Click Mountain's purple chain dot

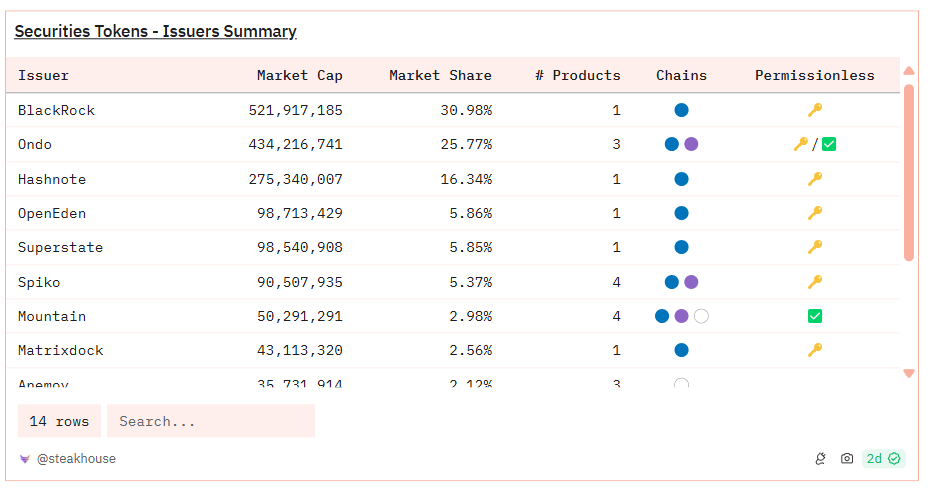click(x=682, y=316)
